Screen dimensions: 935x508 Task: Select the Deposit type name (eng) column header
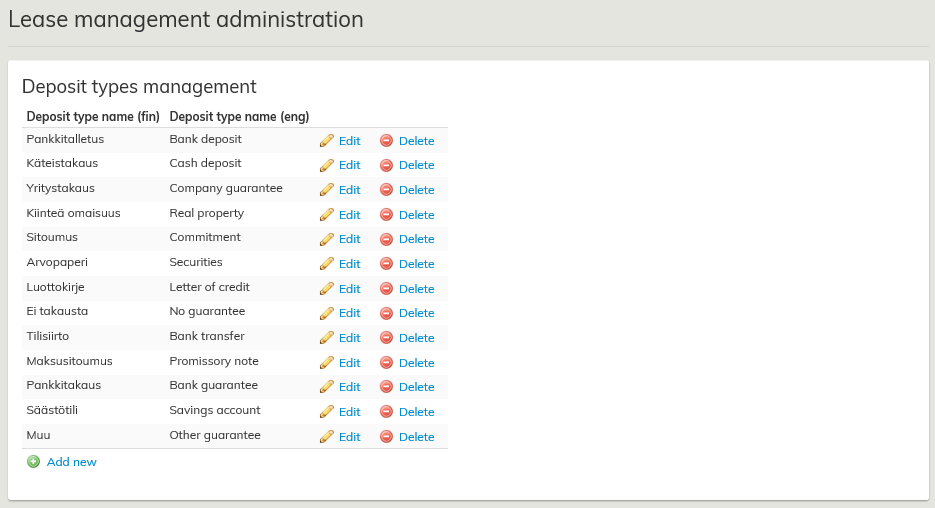pyautogui.click(x=239, y=116)
